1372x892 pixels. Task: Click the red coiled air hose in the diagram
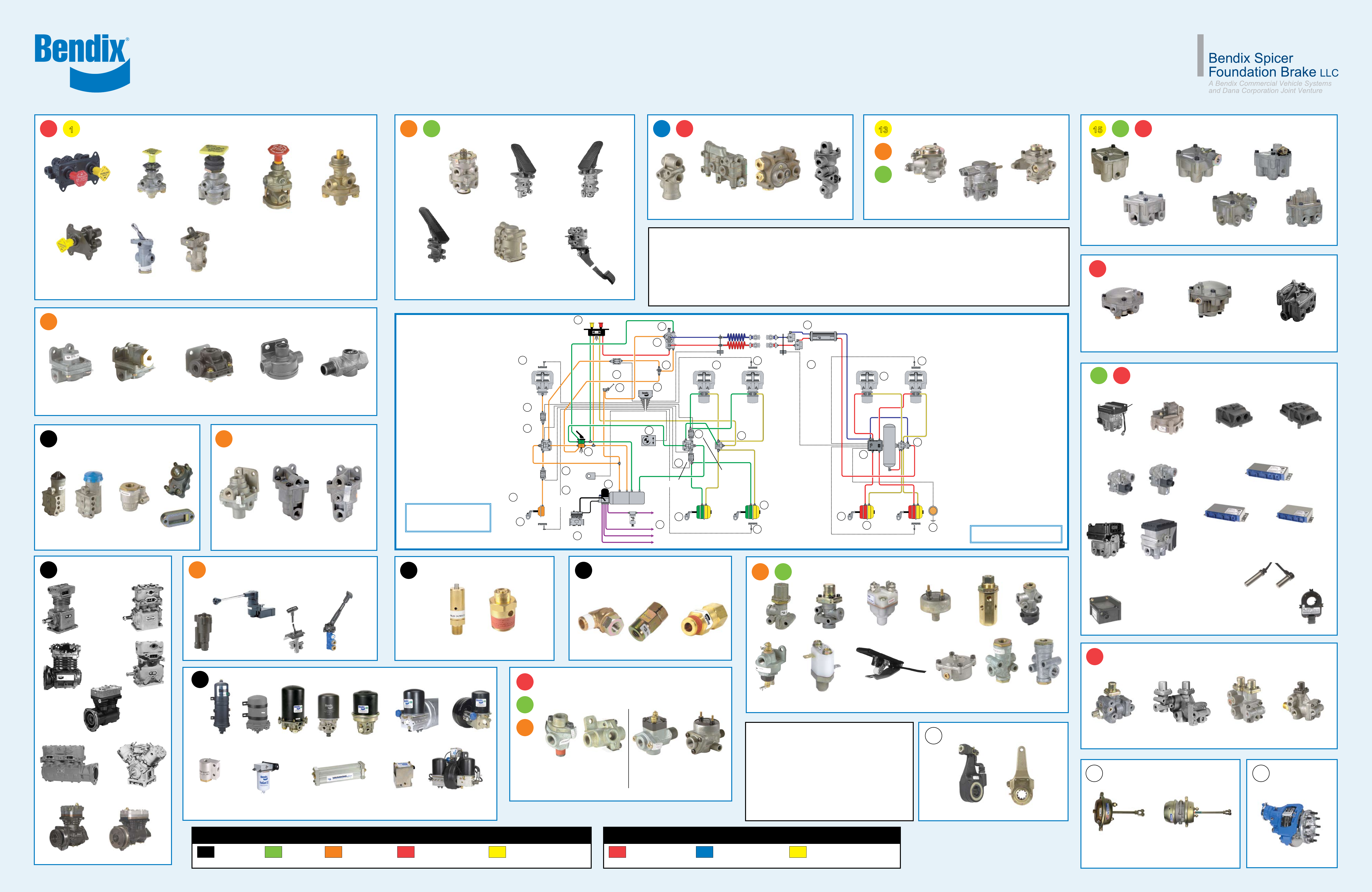pyautogui.click(x=737, y=345)
